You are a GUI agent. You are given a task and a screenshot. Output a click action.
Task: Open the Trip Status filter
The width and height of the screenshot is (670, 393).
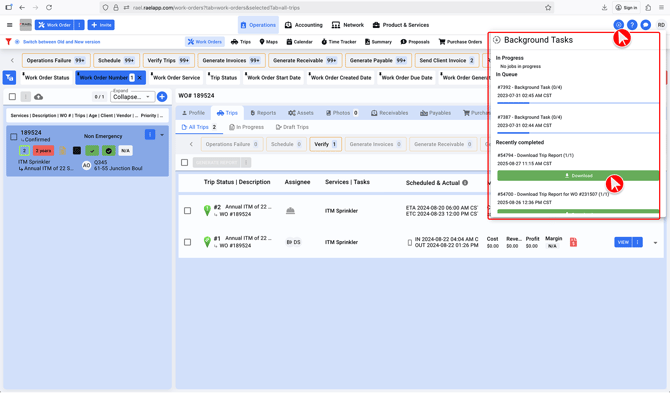(223, 77)
